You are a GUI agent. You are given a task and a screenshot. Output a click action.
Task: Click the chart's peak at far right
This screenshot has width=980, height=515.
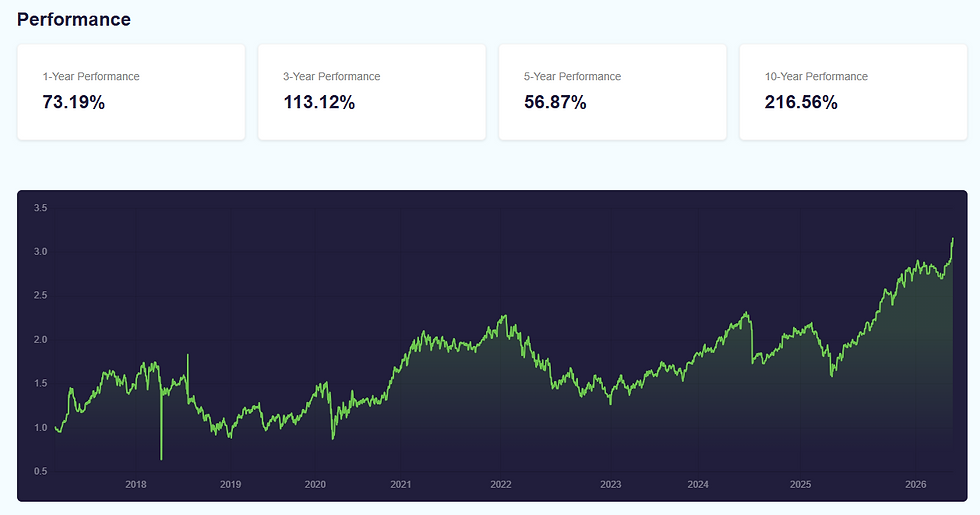tap(952, 239)
